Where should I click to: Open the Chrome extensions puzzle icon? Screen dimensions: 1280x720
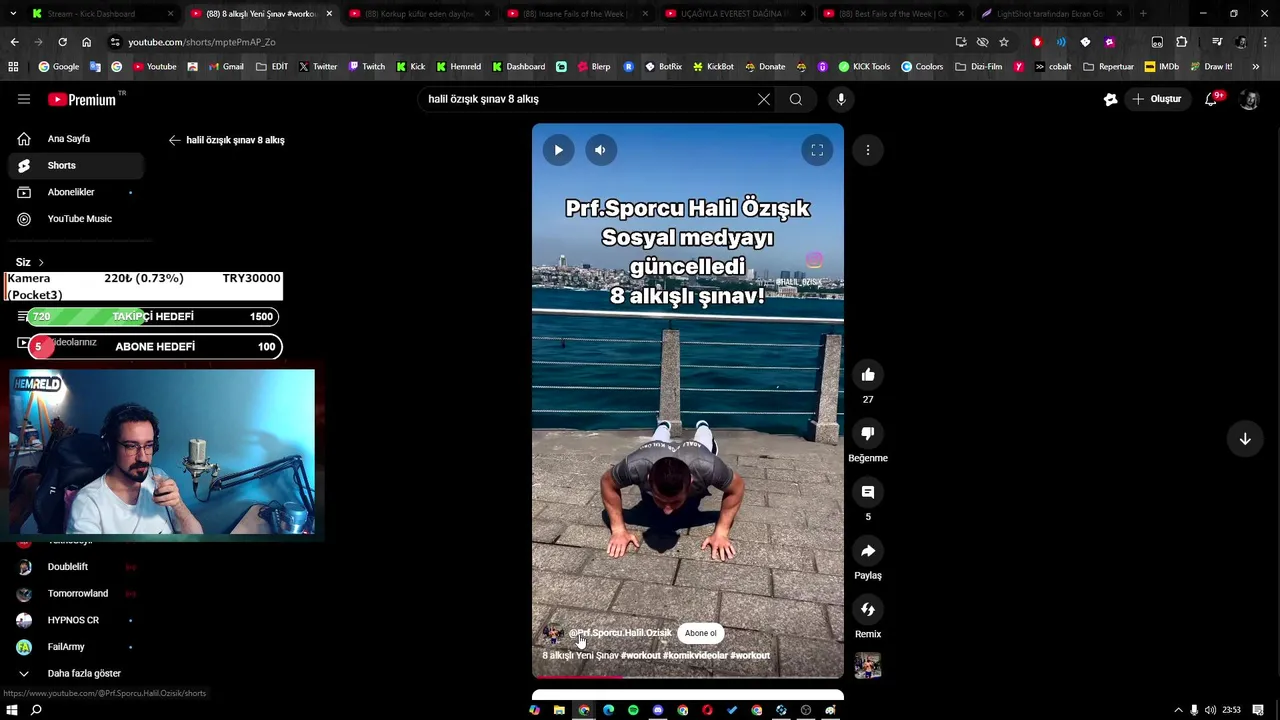(x=1181, y=42)
